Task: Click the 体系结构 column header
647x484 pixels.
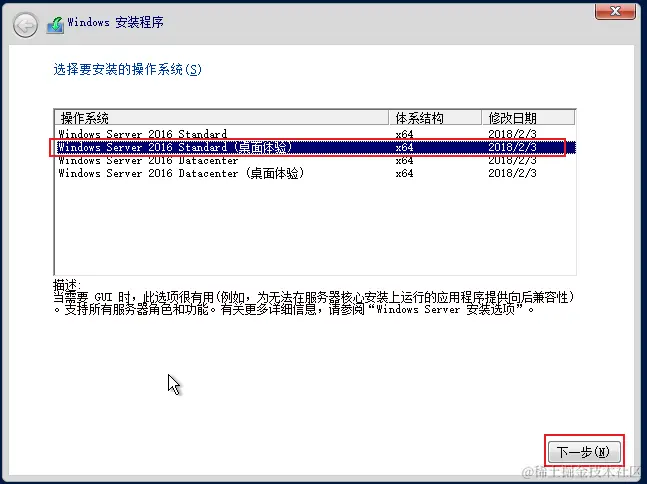Action: coord(435,118)
